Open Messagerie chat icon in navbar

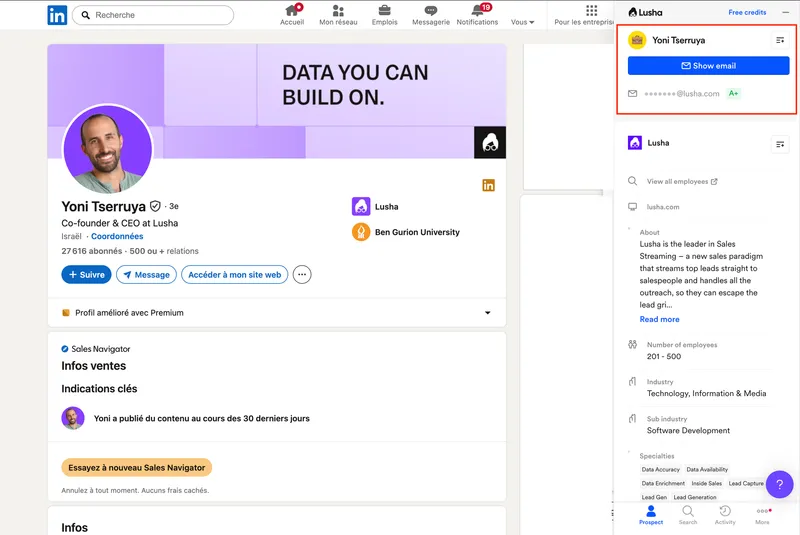[431, 12]
